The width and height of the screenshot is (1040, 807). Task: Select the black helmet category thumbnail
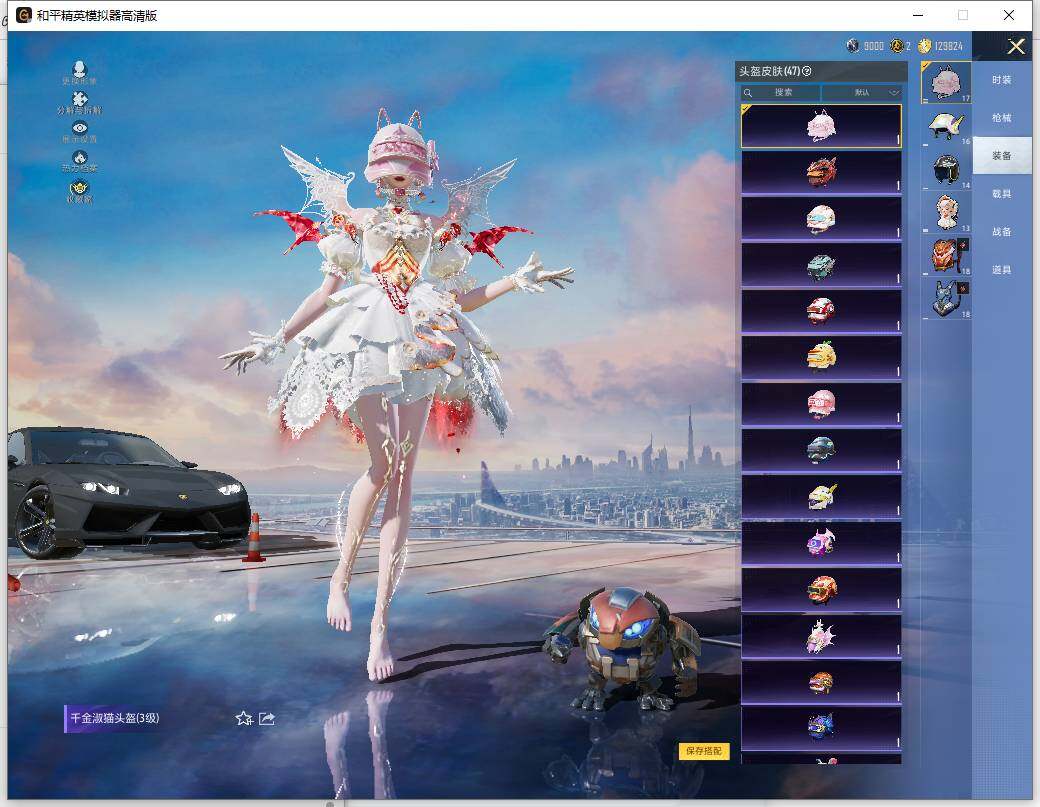point(945,169)
